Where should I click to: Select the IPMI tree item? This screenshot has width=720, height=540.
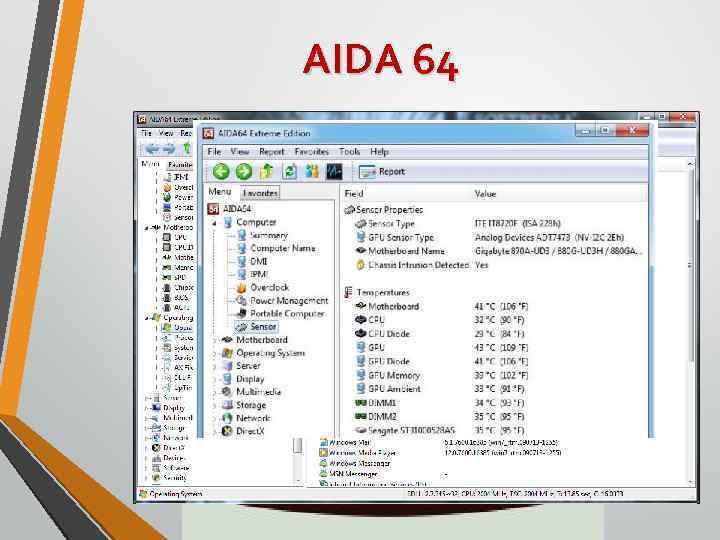[252, 274]
